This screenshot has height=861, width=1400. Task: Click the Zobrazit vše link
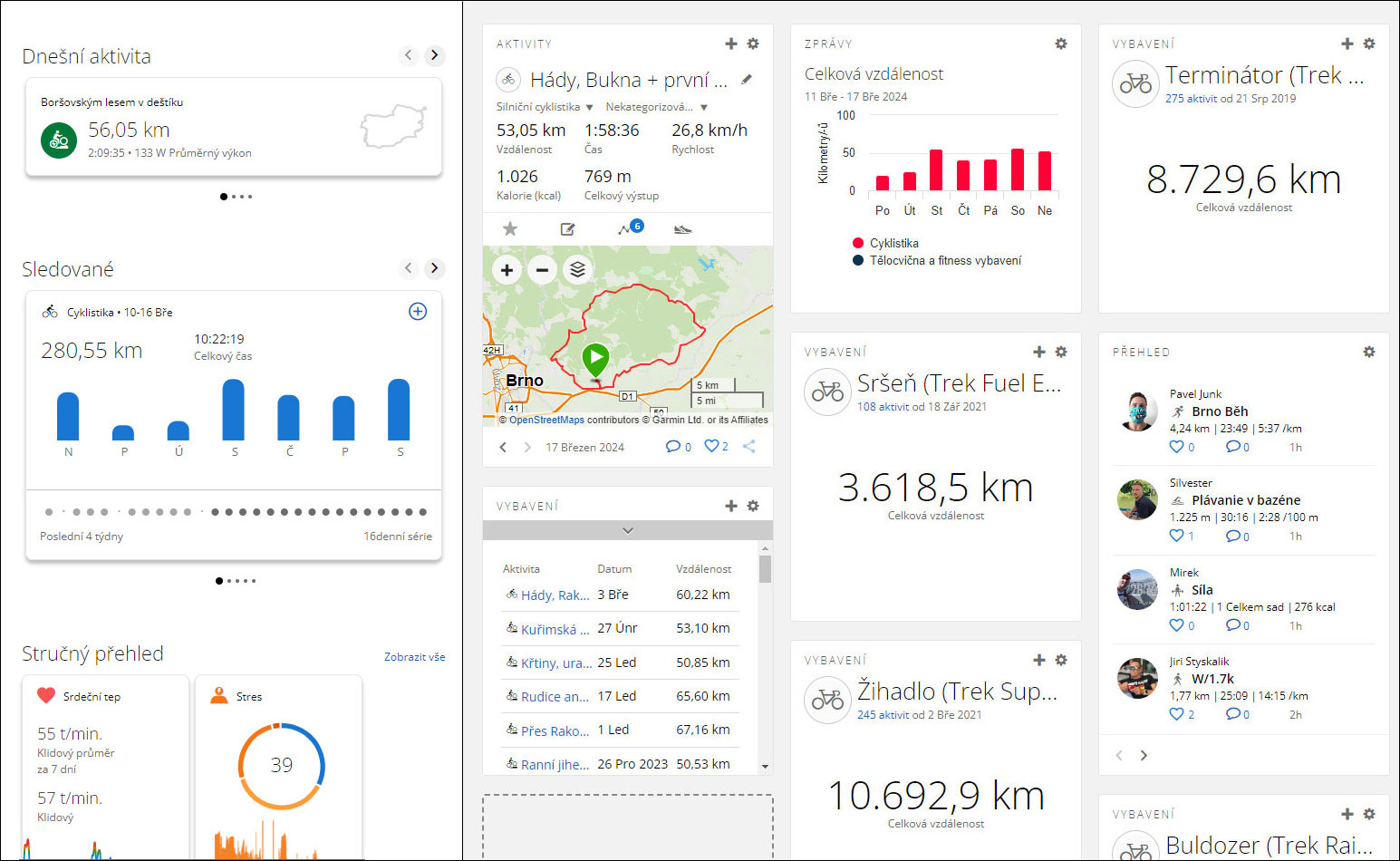tap(414, 657)
